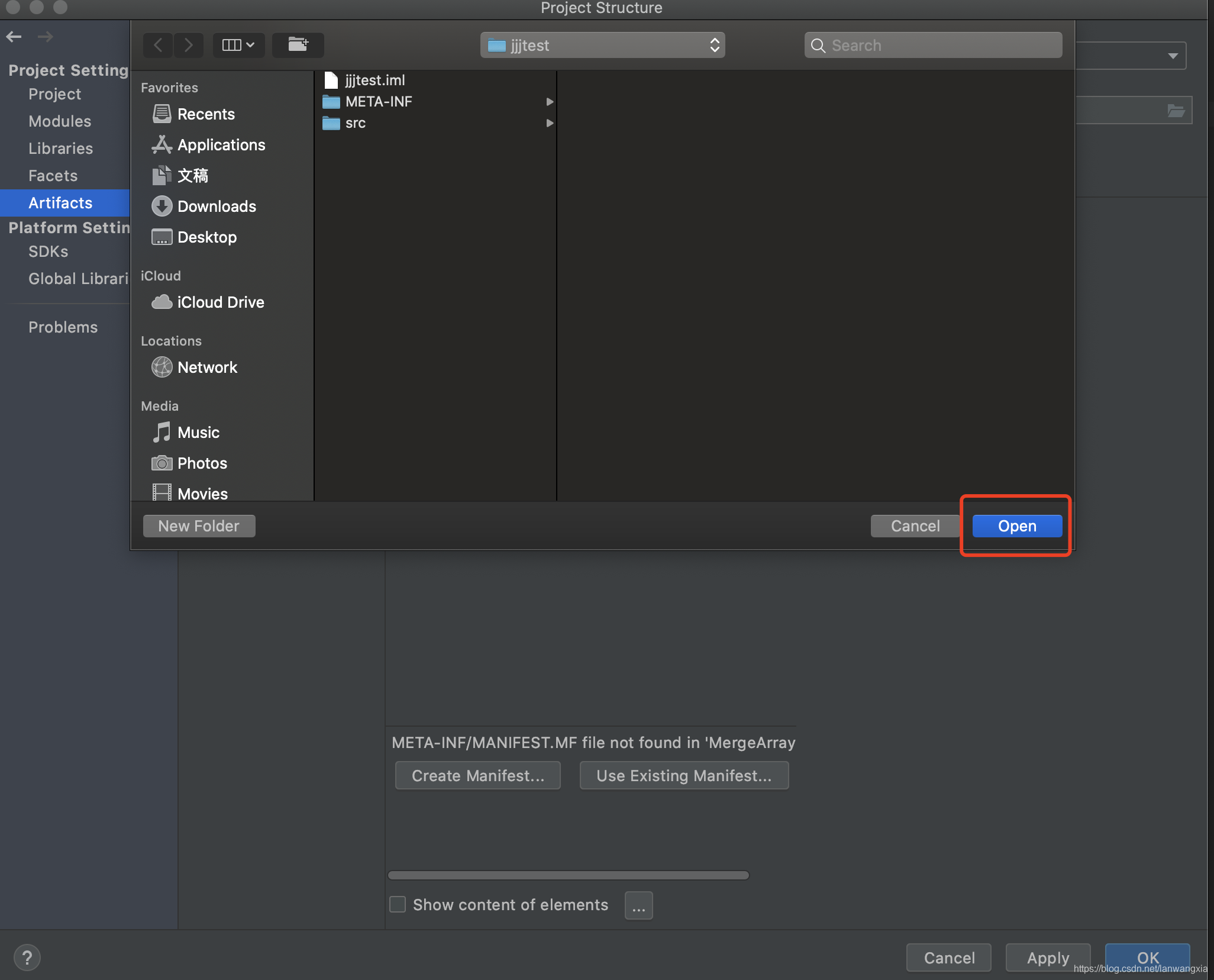Open the column view mode dropdown
This screenshot has height=980, width=1214.
point(238,45)
